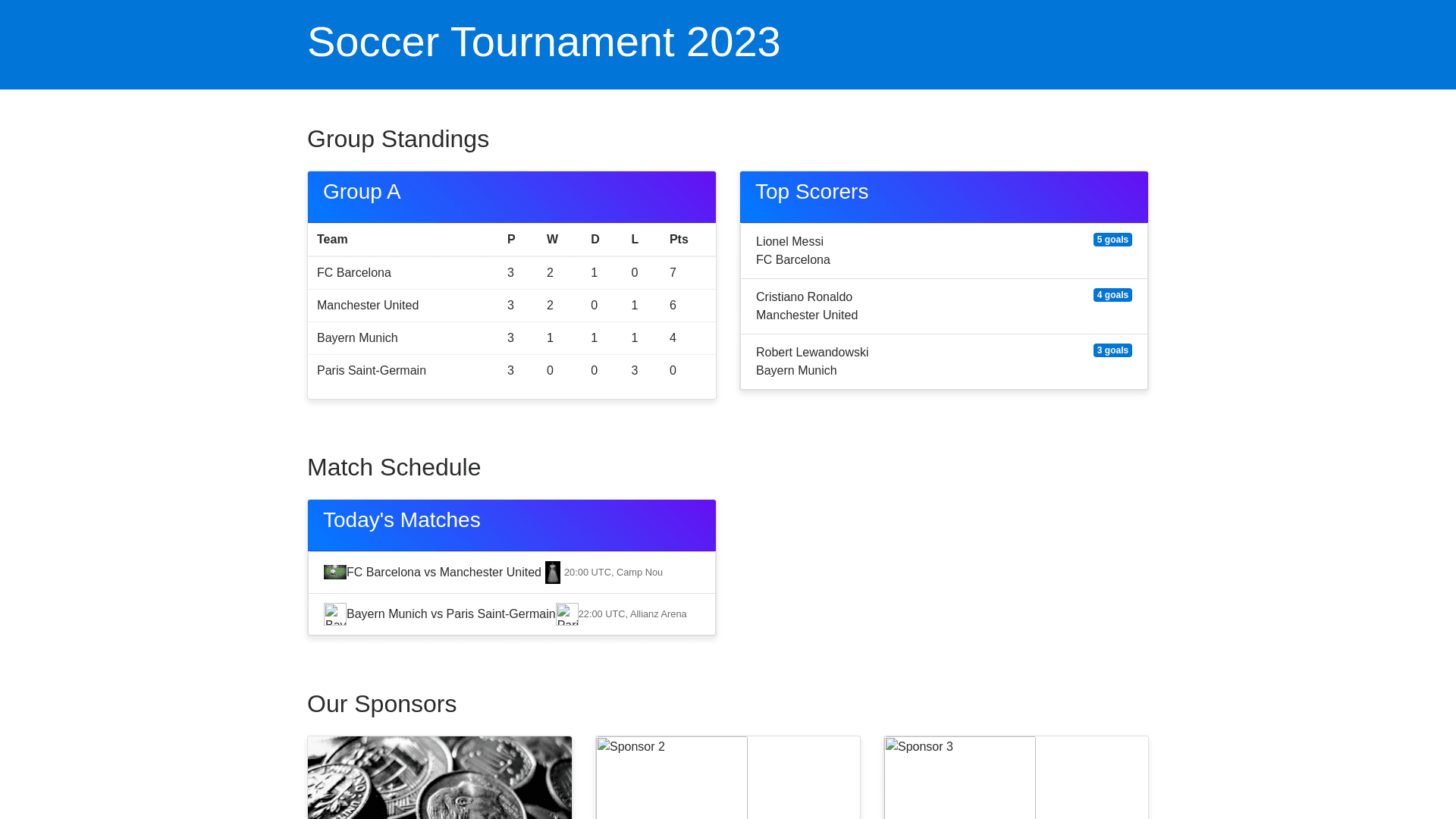Click the 3 goals badge
1456x819 pixels.
tap(1112, 350)
